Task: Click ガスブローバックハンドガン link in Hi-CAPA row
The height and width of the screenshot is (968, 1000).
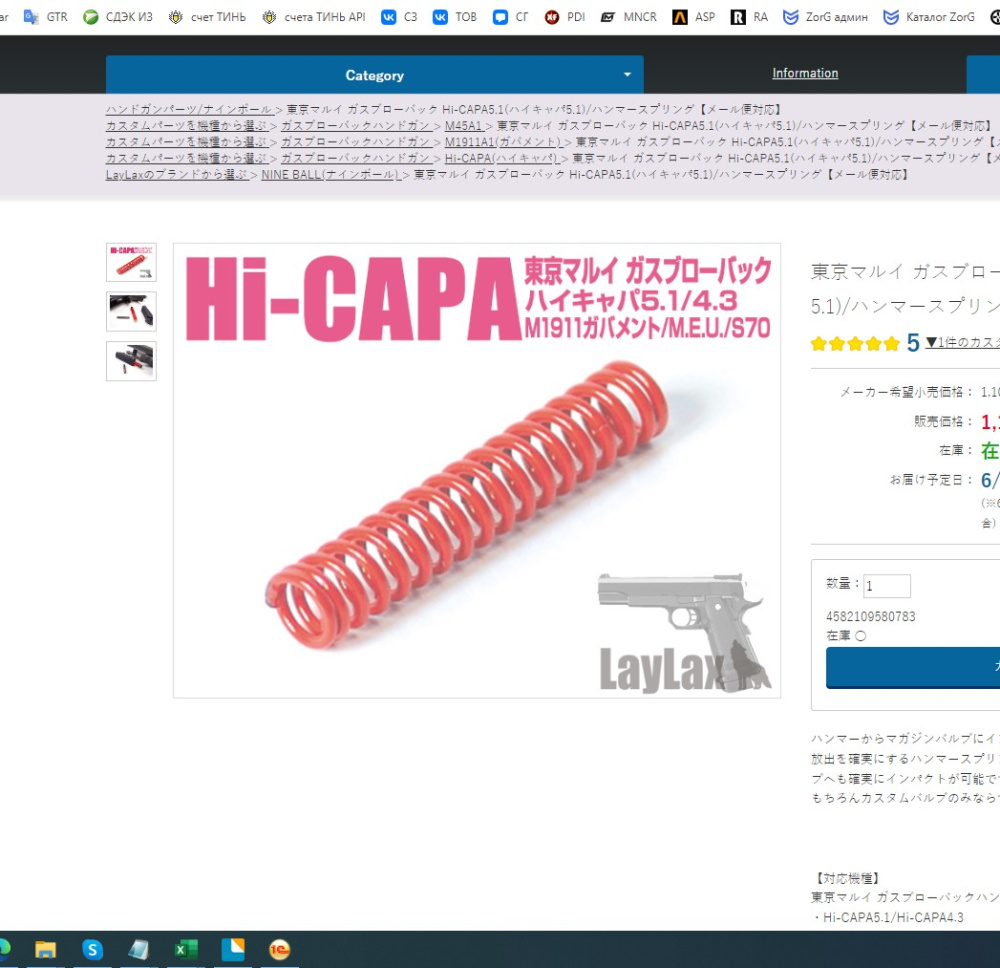Action: [356, 158]
